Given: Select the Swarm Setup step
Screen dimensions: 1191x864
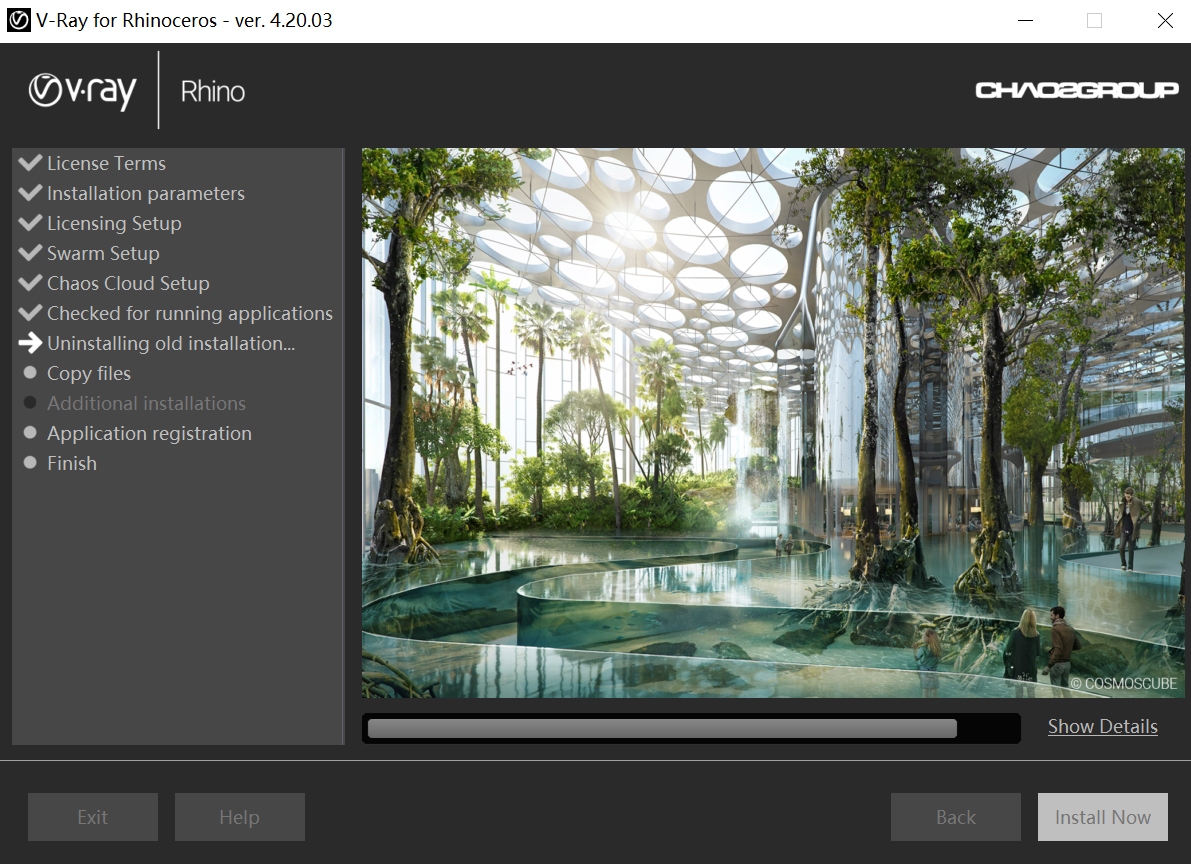Looking at the screenshot, I should click(x=103, y=253).
